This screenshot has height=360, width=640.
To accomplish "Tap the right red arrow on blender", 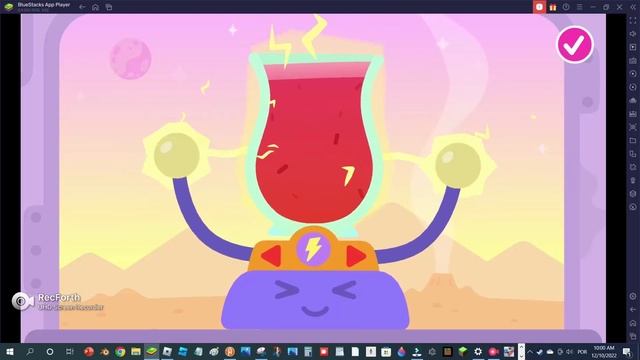I will click(356, 256).
